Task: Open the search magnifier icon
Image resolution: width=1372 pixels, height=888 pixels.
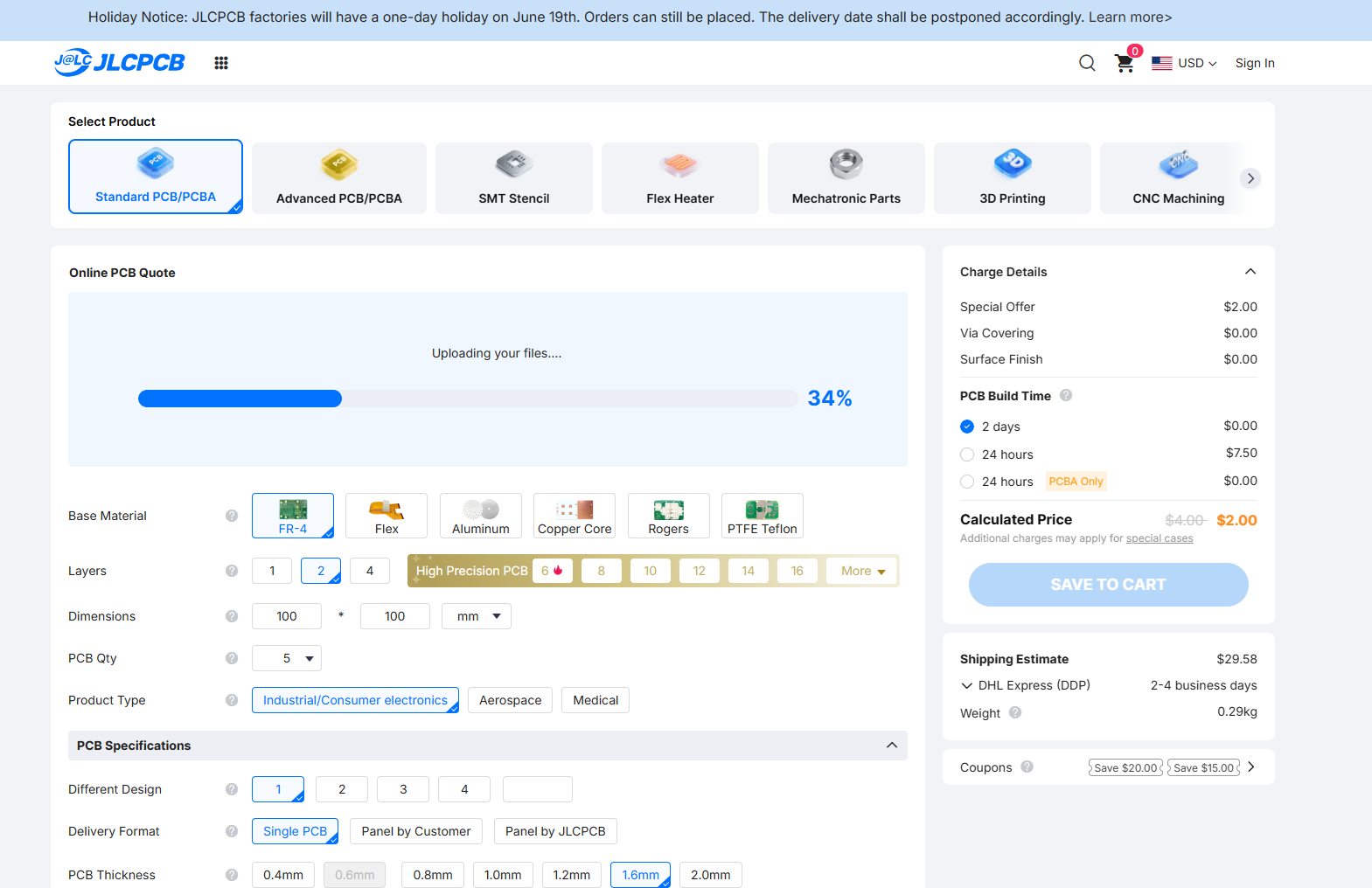Action: click(1087, 63)
